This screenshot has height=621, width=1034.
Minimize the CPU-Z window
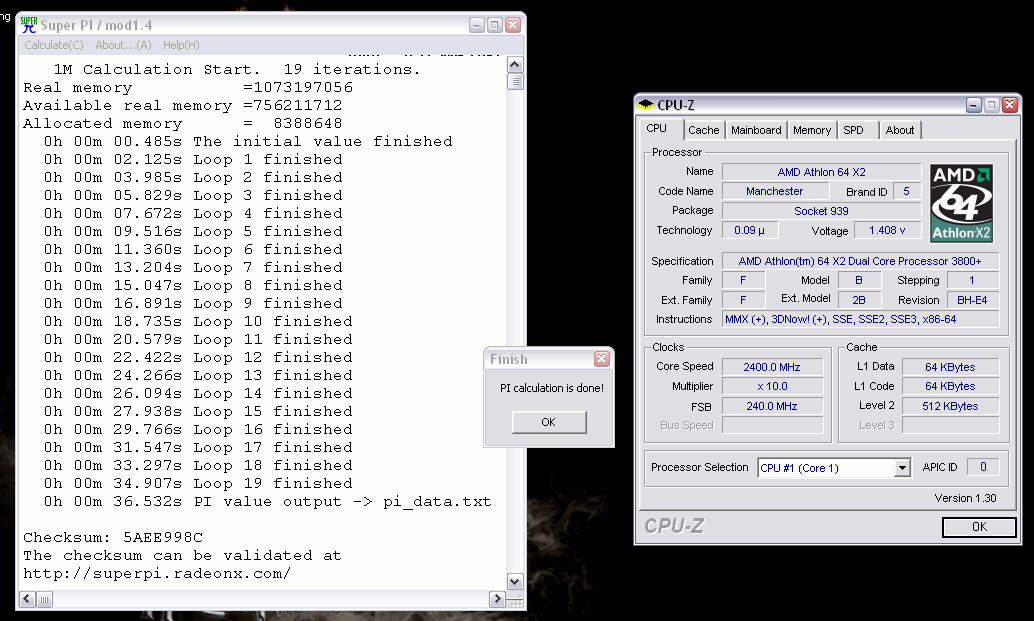974,105
